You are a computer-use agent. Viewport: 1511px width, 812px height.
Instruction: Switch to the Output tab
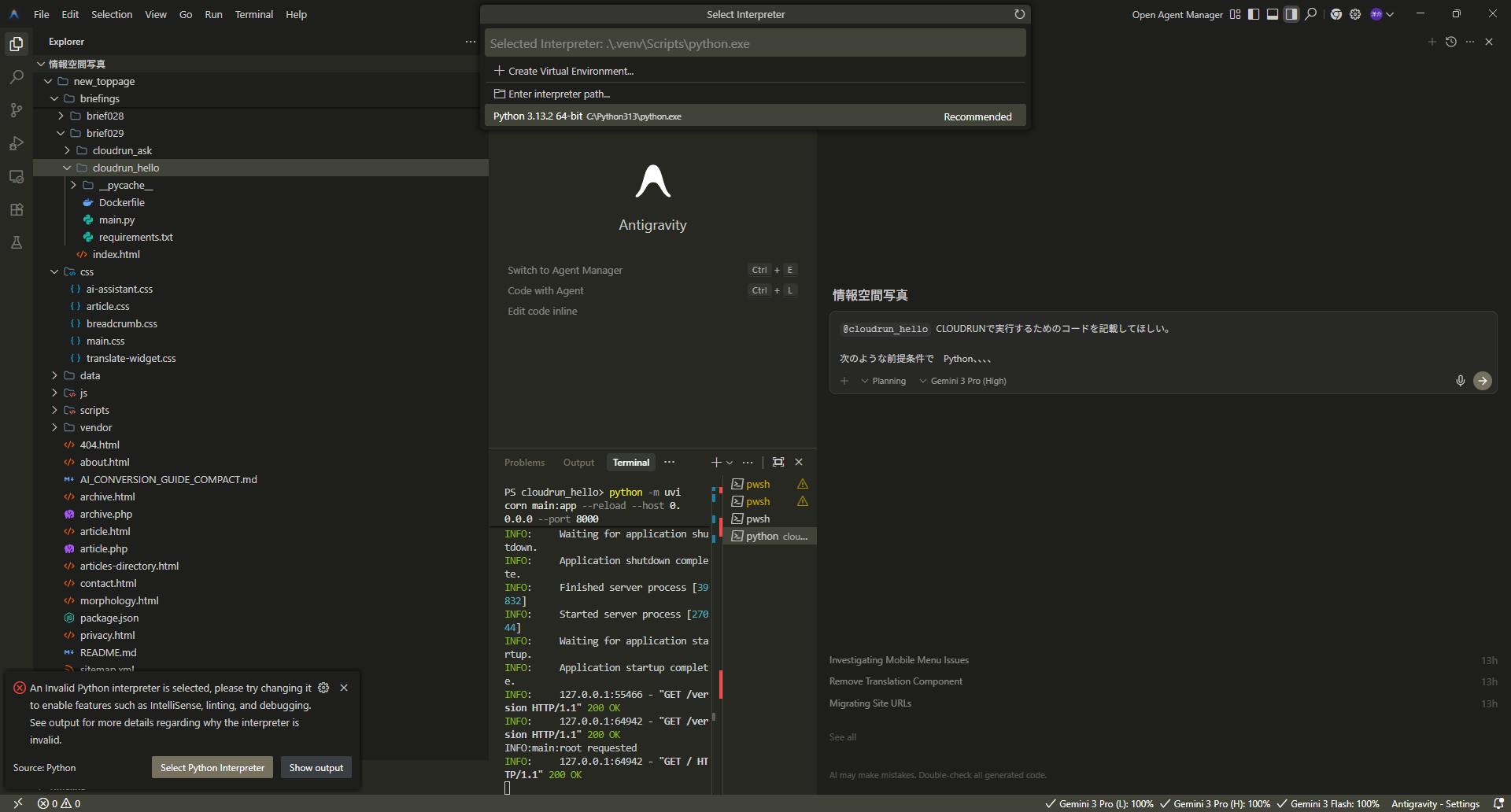[x=578, y=462]
